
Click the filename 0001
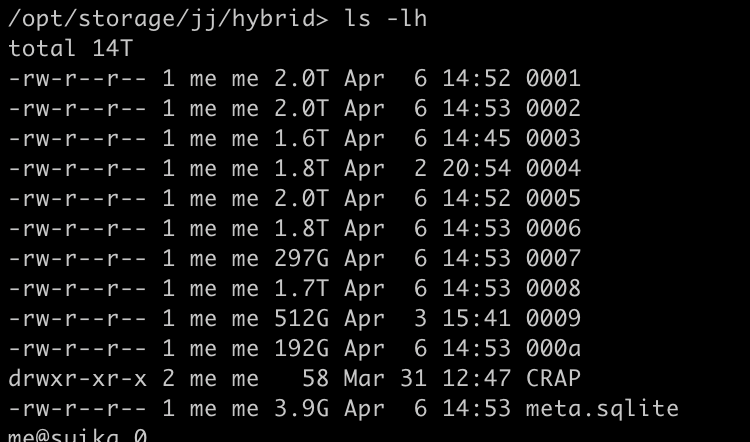pos(553,78)
